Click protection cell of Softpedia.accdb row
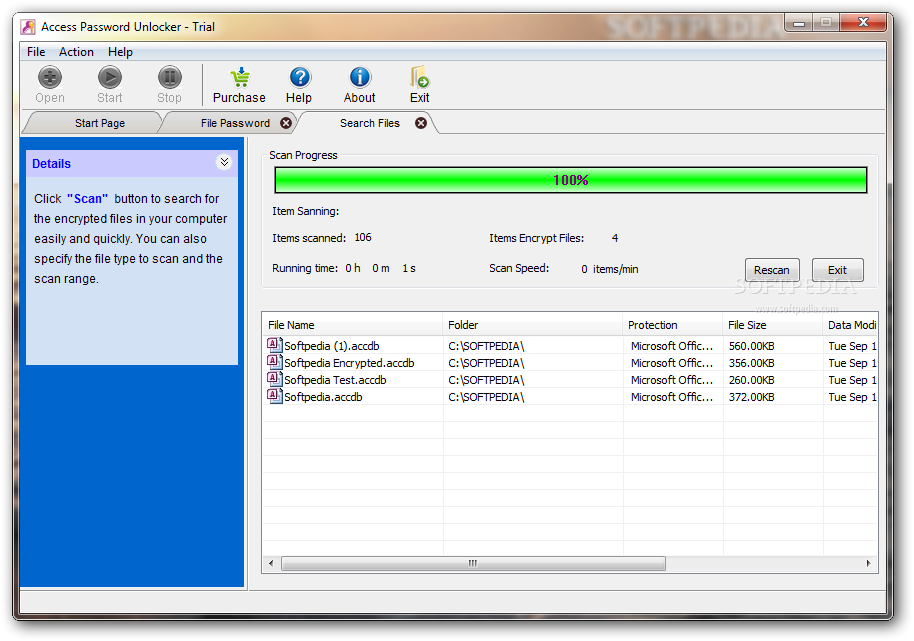The height and width of the screenshot is (641, 914). point(672,397)
